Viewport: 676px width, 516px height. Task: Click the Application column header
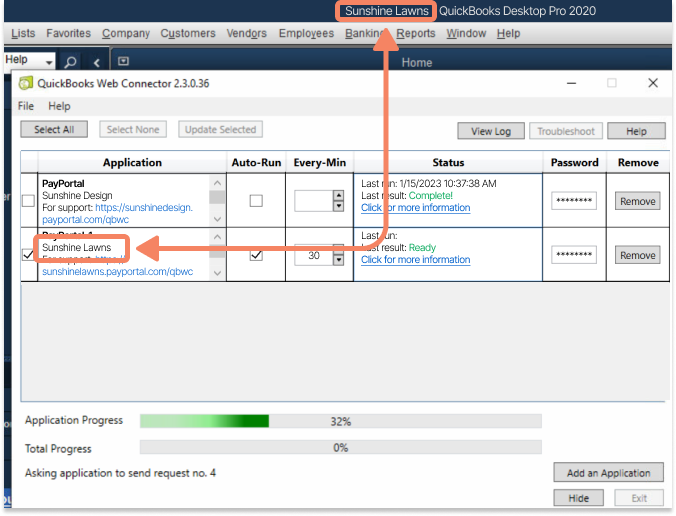click(132, 163)
